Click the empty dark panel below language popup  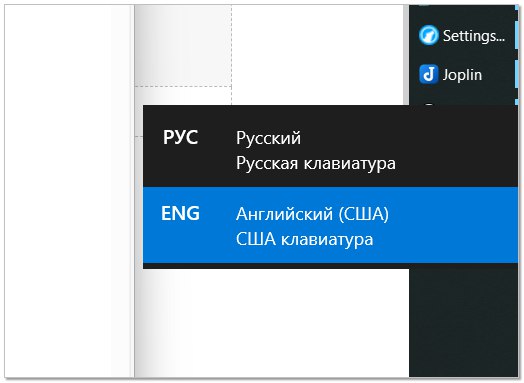(x=463, y=323)
